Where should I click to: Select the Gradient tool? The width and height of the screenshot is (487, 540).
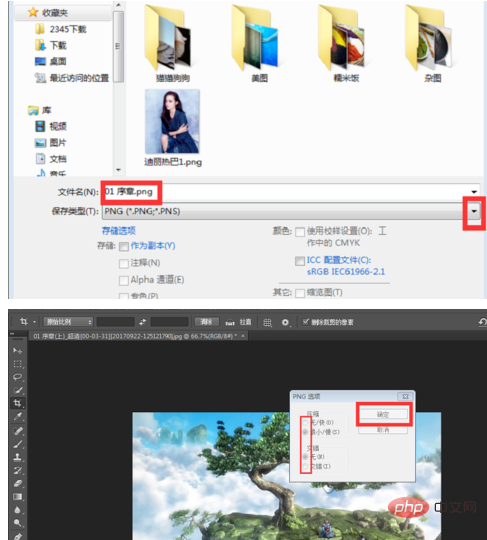click(17, 497)
